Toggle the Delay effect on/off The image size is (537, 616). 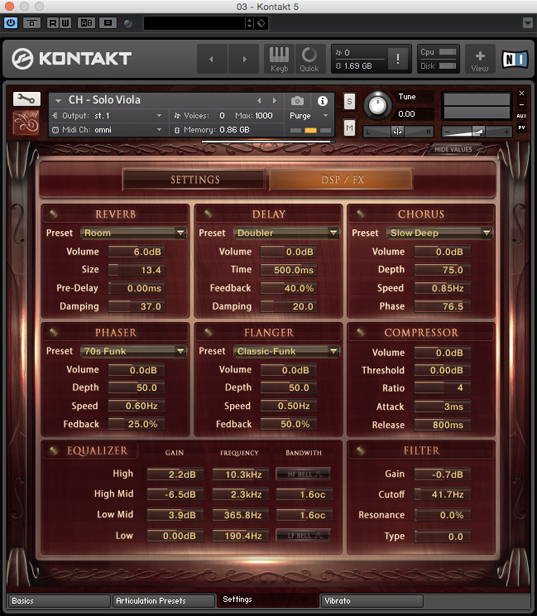pos(208,214)
